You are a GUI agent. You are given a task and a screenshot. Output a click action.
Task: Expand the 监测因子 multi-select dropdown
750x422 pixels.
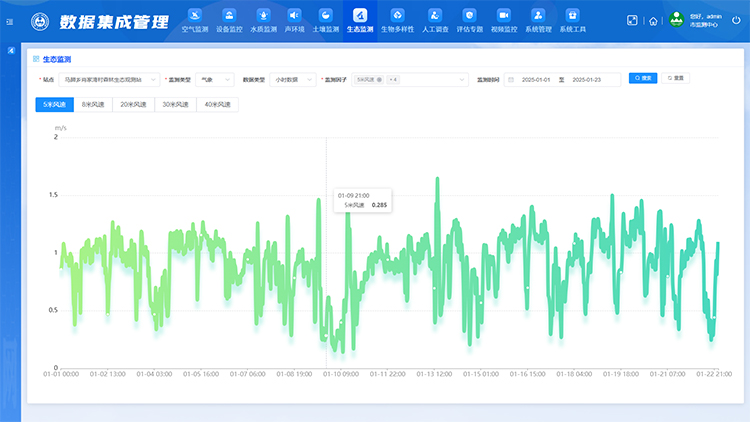click(x=410, y=78)
